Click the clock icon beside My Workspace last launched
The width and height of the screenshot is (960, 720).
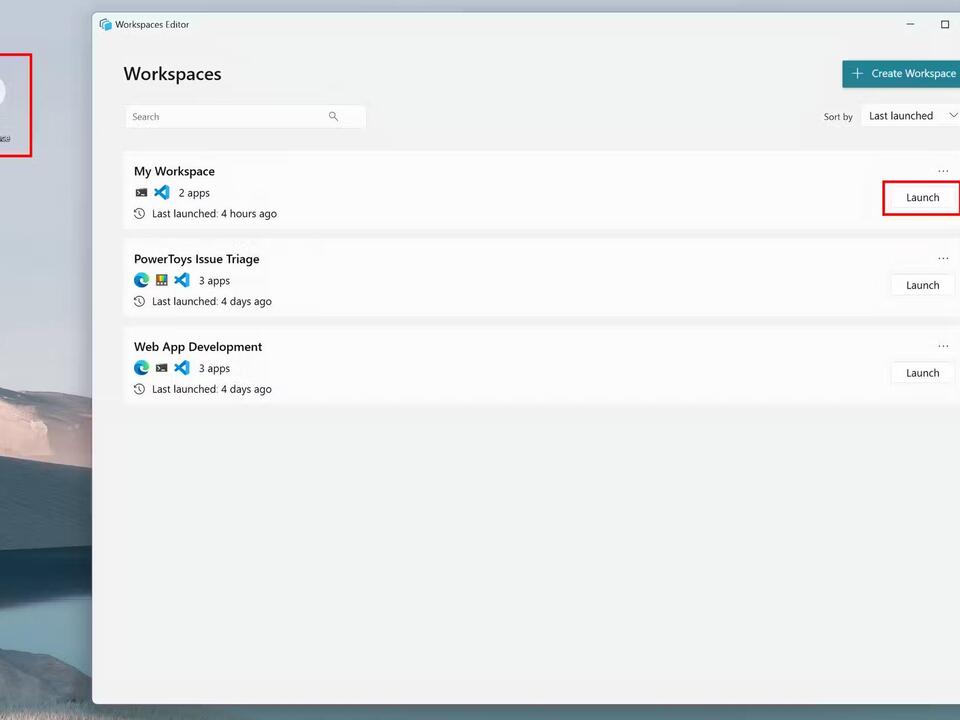[x=139, y=213]
